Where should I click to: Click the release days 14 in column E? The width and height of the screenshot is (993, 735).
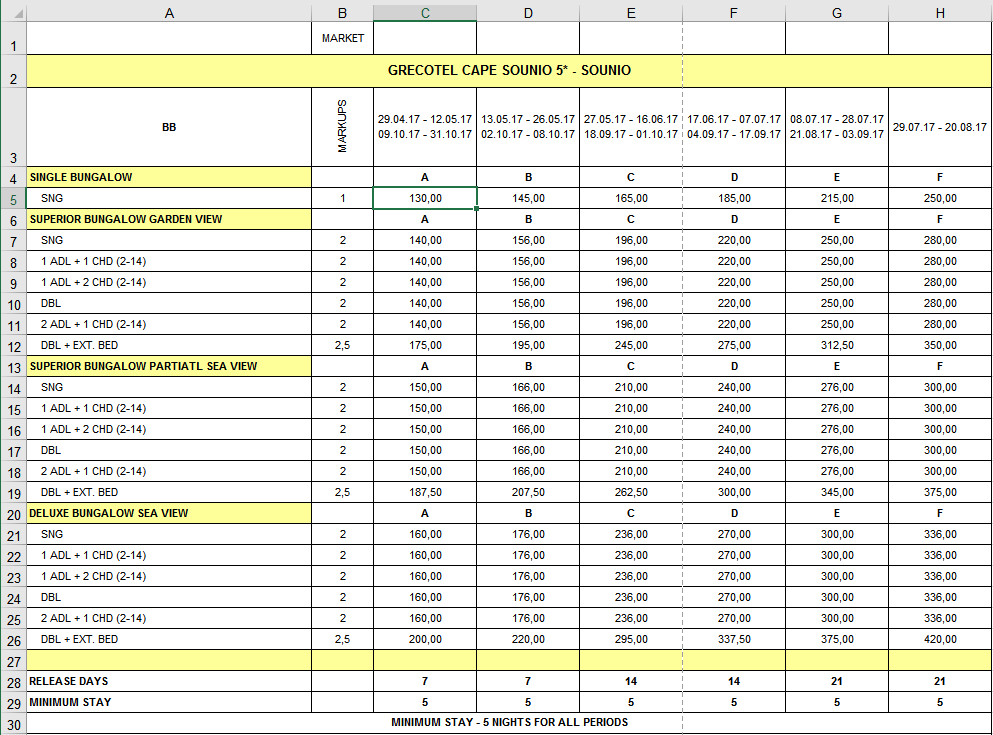coord(631,681)
